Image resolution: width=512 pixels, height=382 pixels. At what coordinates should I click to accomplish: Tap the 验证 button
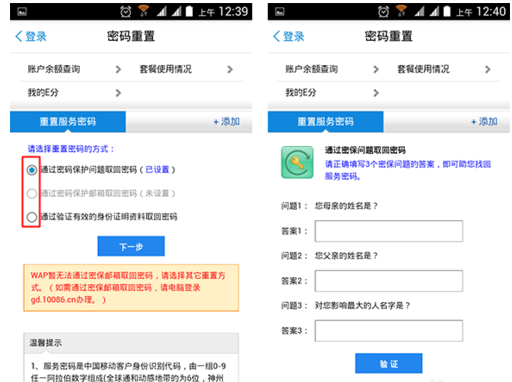click(389, 363)
